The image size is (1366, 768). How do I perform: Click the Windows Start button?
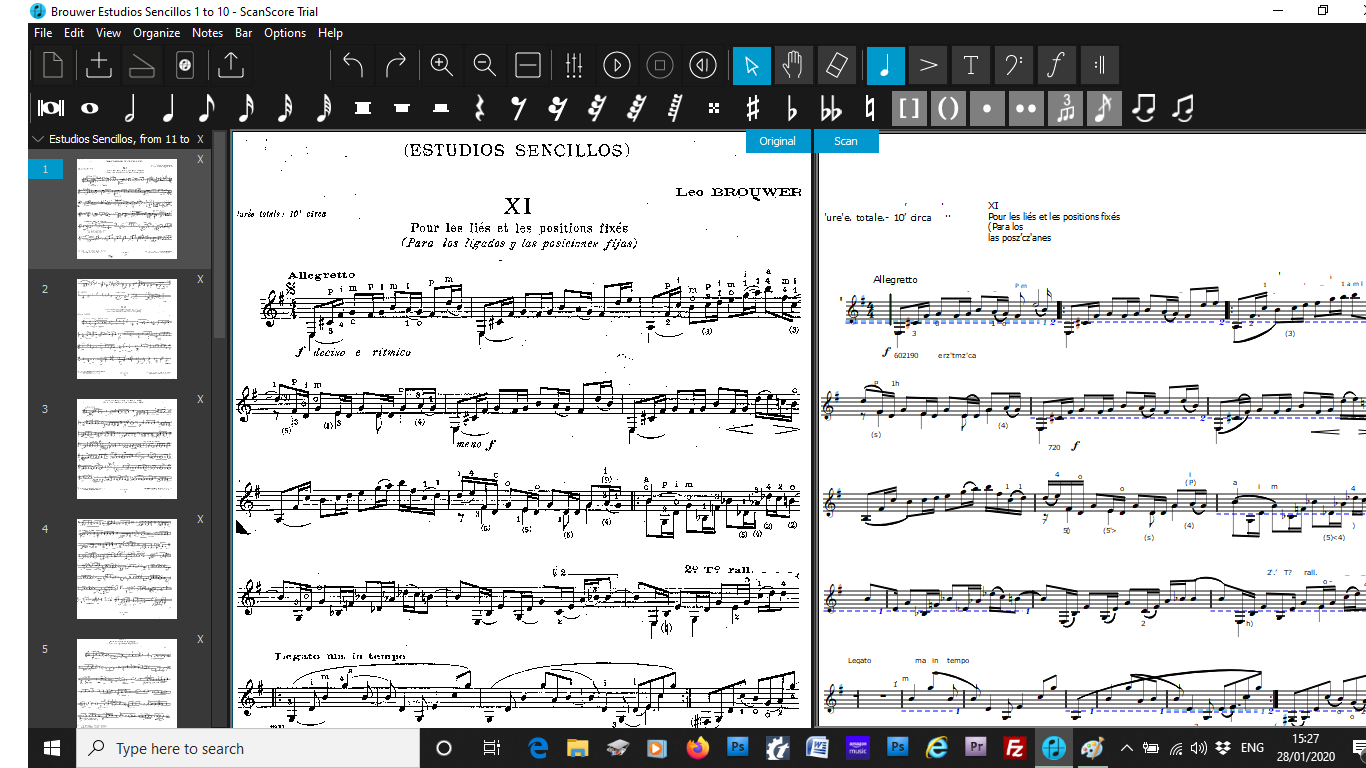pyautogui.click(x=52, y=748)
